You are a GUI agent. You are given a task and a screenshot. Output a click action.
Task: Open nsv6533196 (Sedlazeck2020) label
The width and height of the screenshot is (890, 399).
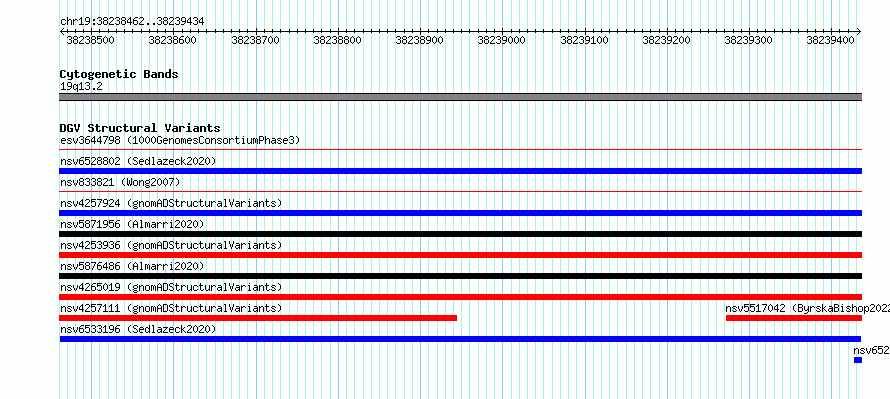[138, 329]
